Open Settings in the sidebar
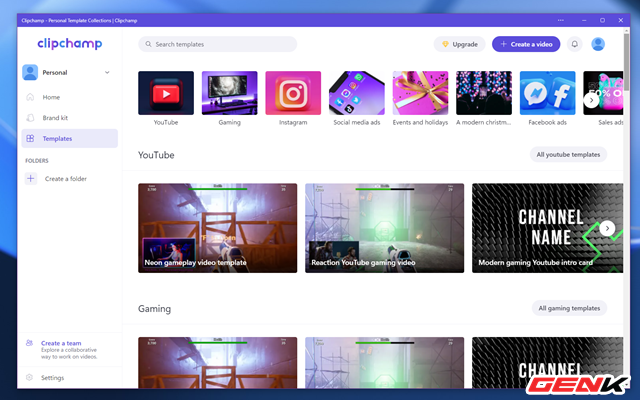Screen dimensions: 640x400 pos(52,378)
